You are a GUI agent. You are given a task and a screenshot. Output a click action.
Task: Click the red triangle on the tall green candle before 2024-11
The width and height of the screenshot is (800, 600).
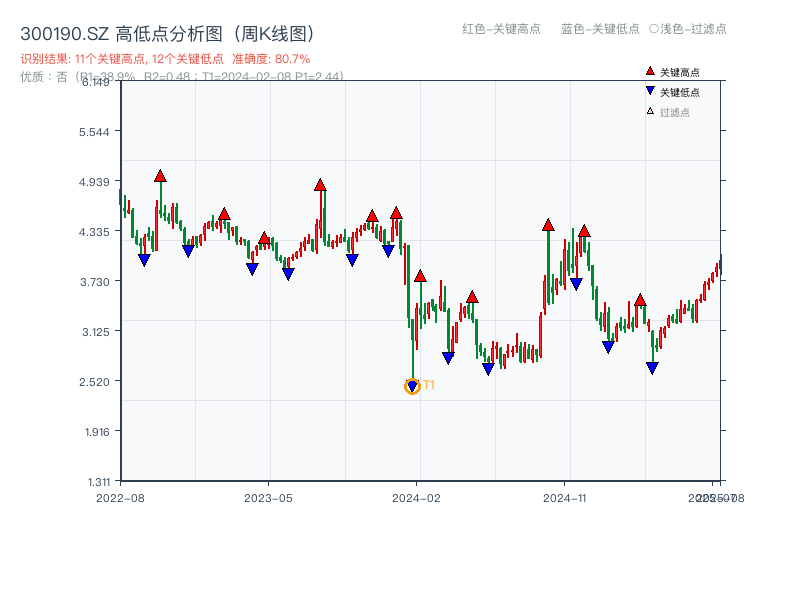548,224
